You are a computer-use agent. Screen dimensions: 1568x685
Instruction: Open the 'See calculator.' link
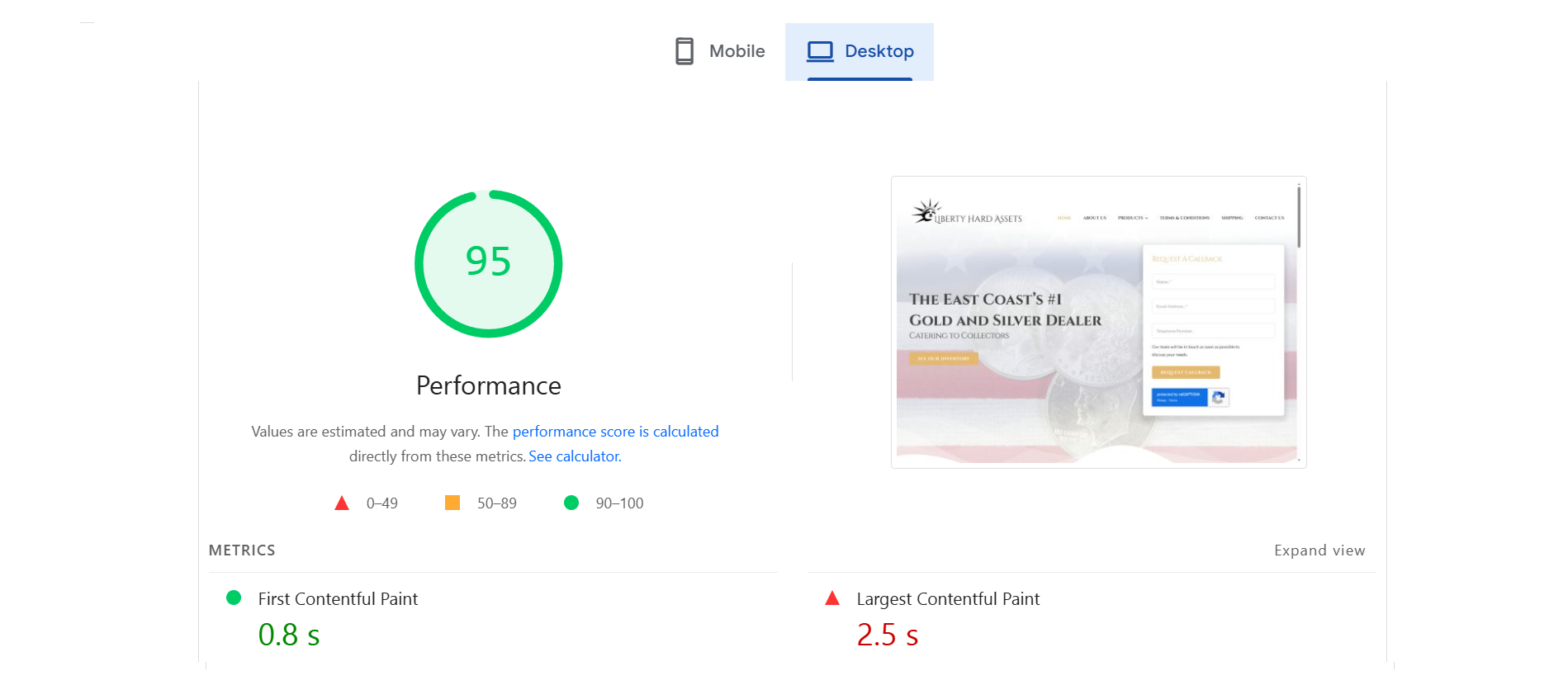575,456
